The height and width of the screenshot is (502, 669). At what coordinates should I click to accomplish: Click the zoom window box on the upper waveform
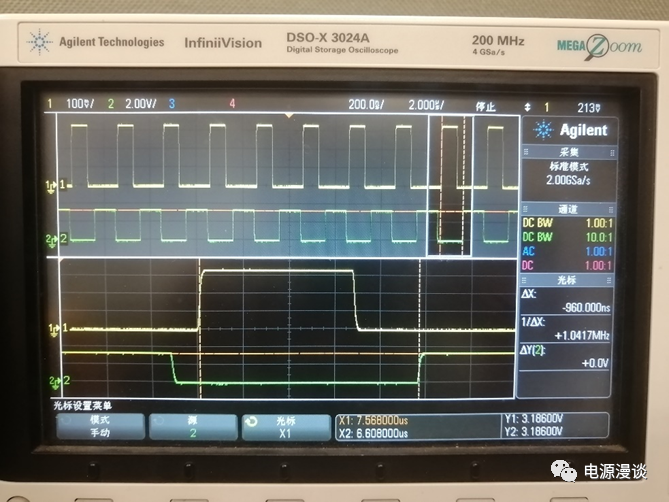448,184
